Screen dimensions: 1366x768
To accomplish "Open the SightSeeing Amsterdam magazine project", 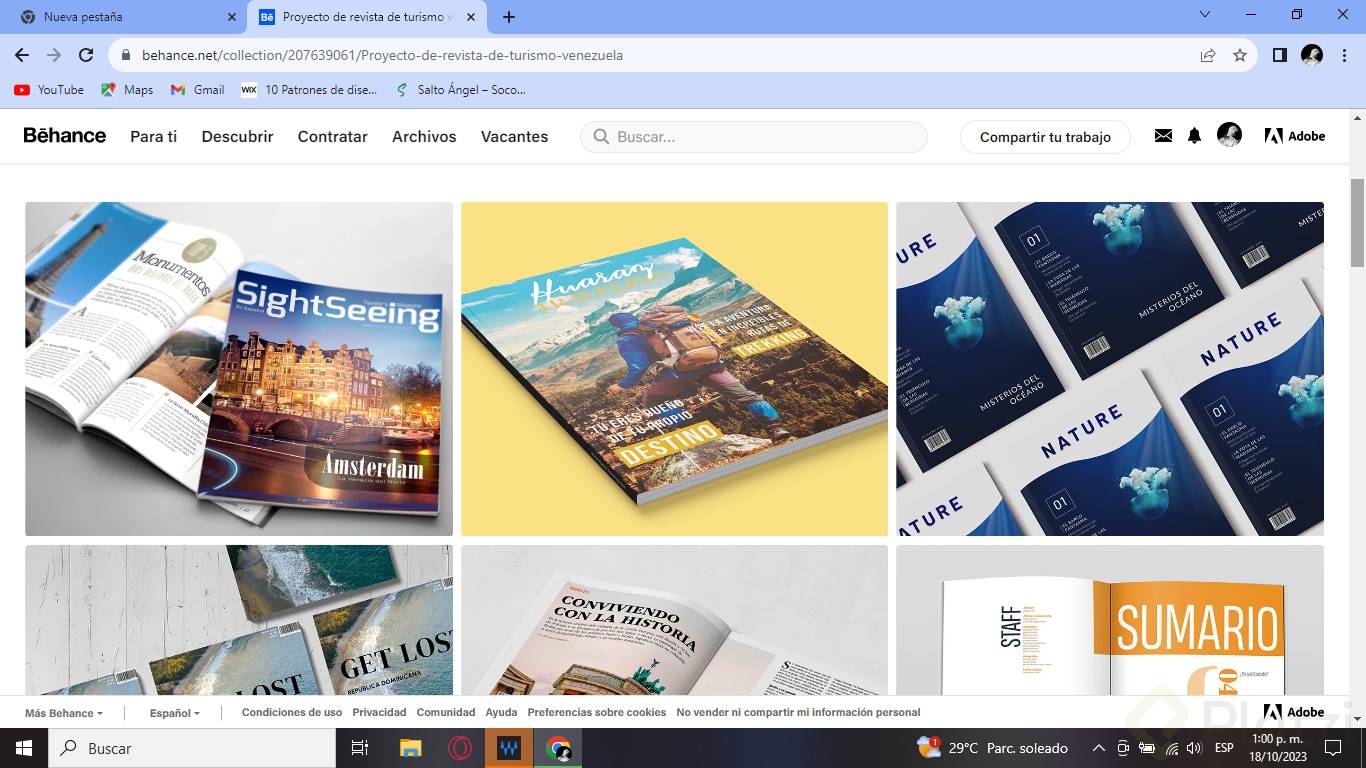I will tap(239, 369).
